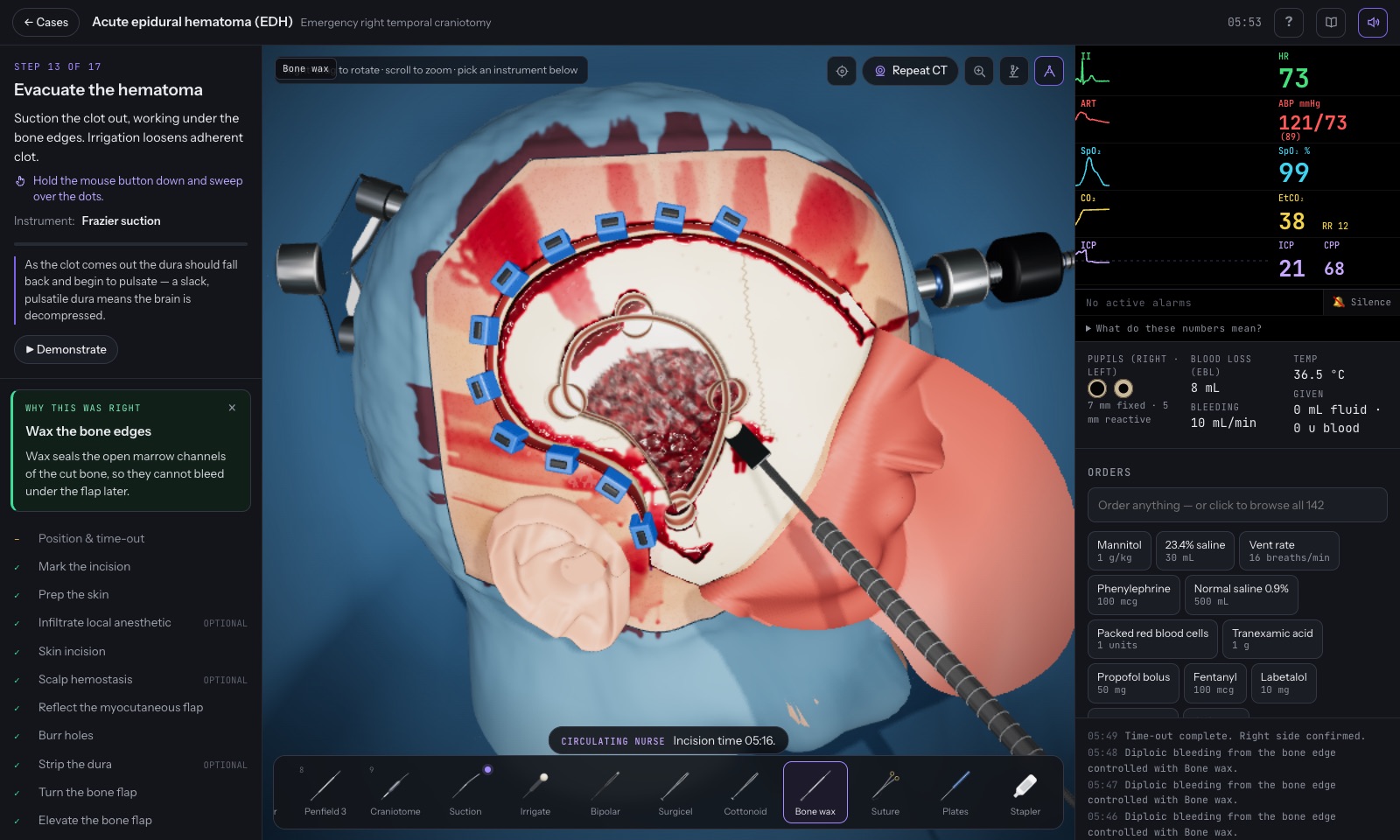The image size is (1400, 840).
Task: Click the order search input field
Action: coord(1237,505)
